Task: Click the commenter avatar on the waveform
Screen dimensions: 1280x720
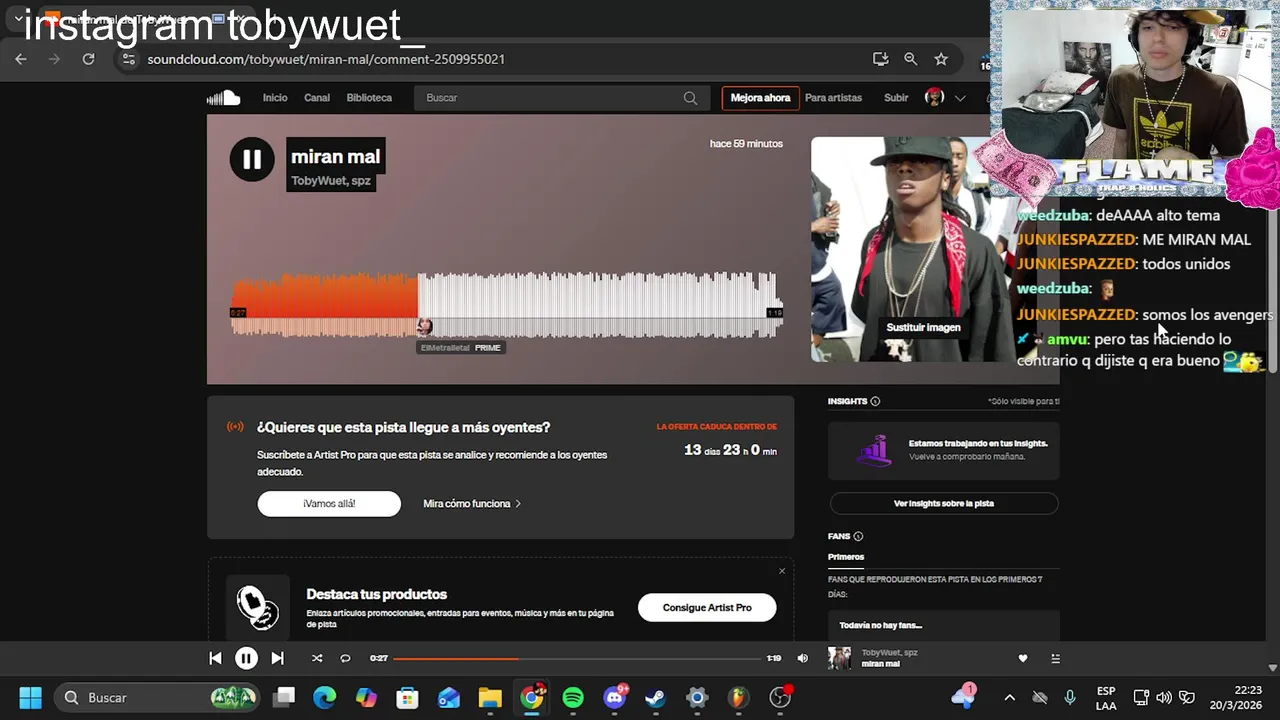Action: click(424, 327)
